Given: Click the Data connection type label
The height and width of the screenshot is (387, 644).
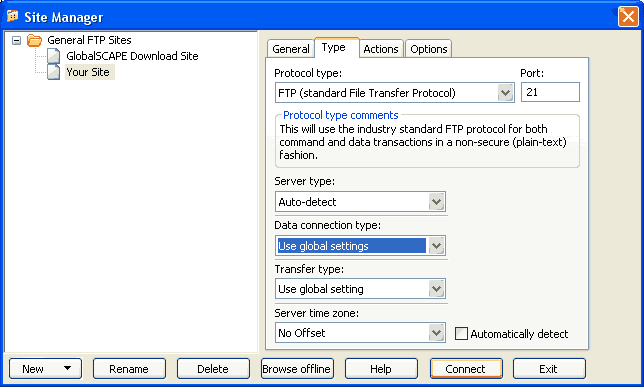Looking at the screenshot, I should coord(327,225).
